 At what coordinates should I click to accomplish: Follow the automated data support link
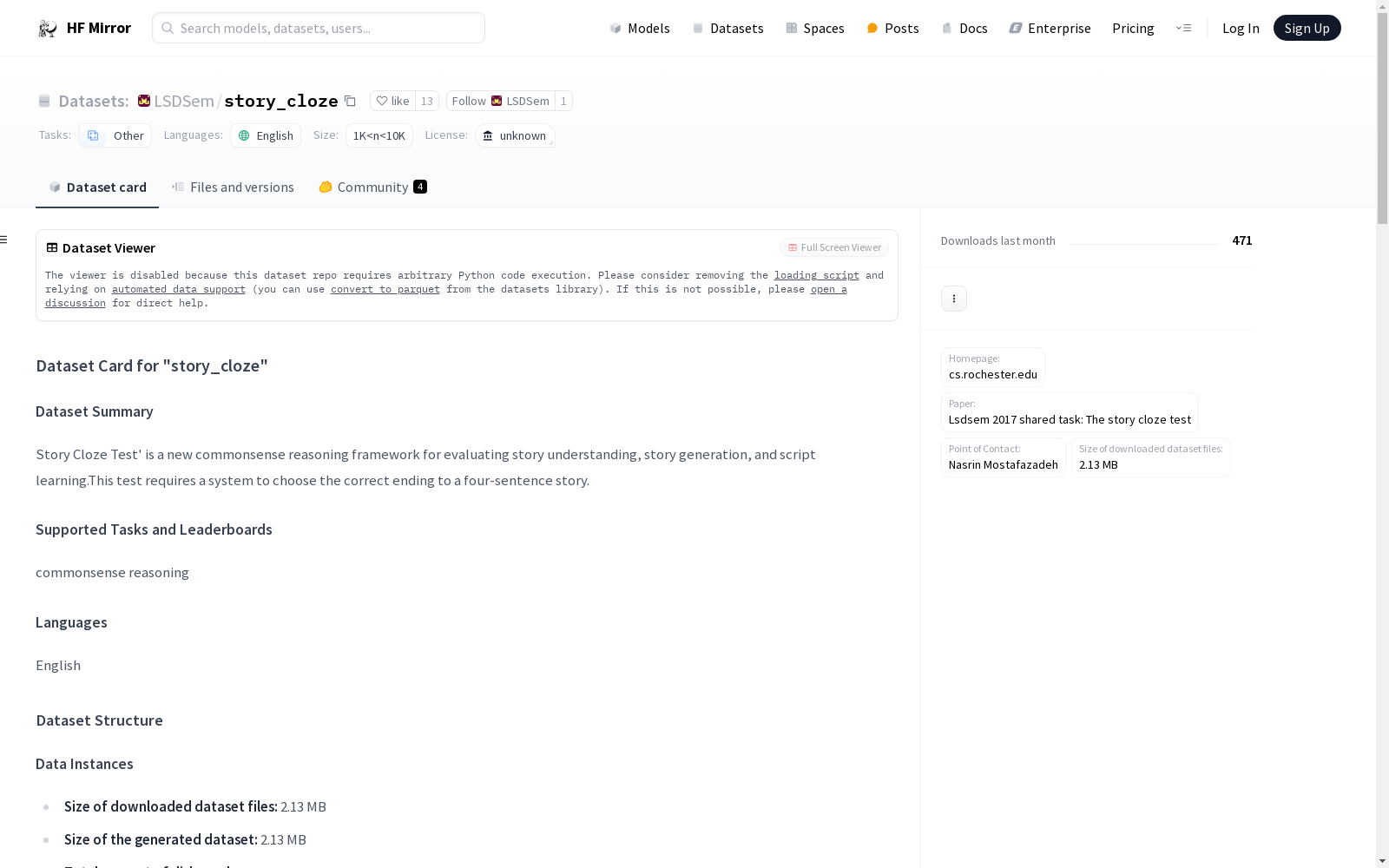point(179,289)
